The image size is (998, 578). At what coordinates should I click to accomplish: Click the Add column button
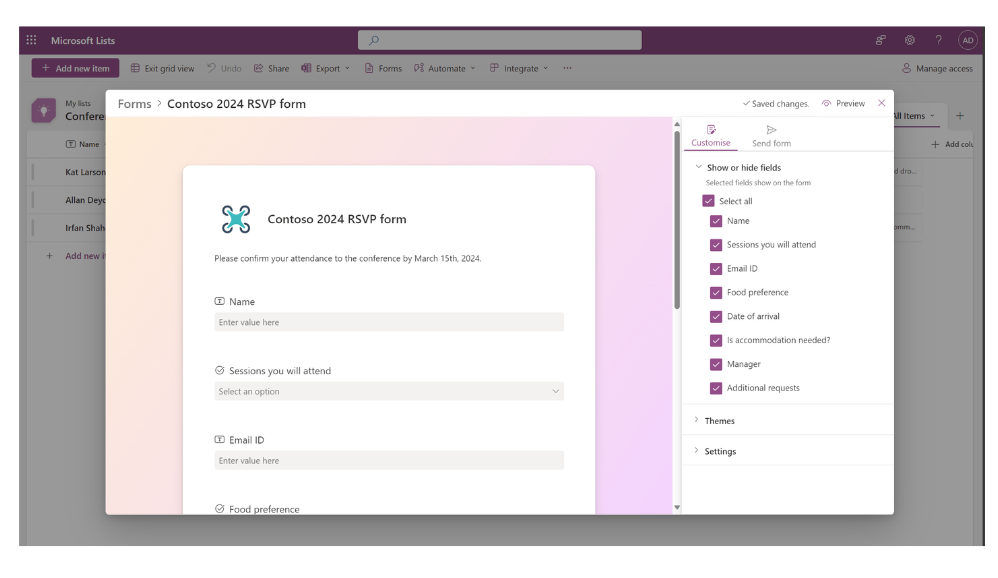(x=953, y=144)
